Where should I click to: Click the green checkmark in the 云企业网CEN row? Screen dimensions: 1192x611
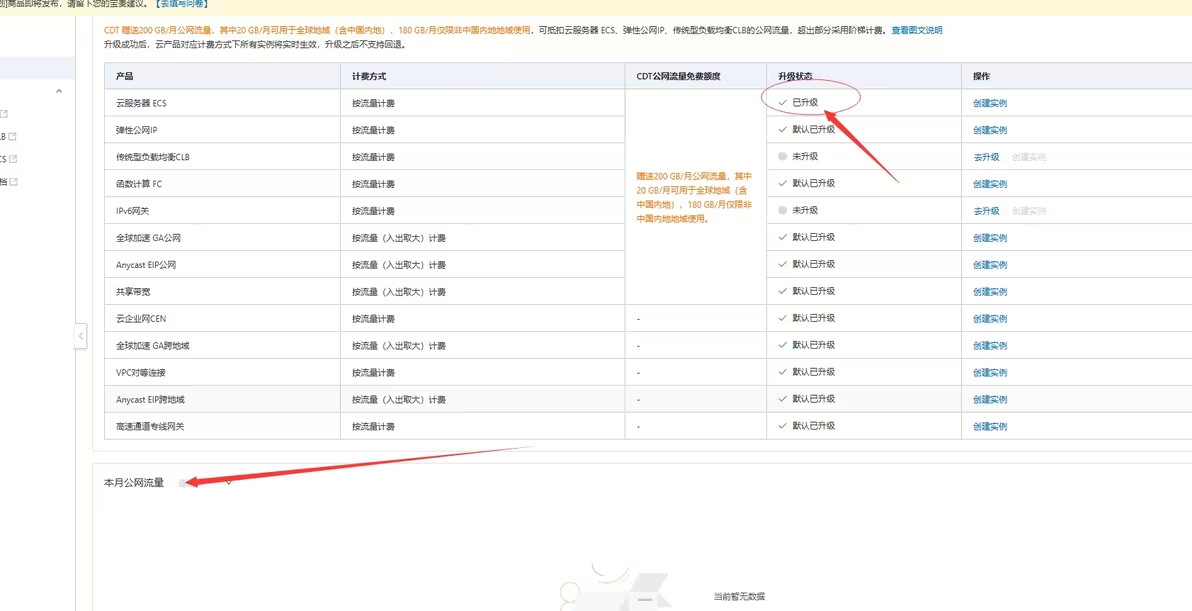[782, 318]
